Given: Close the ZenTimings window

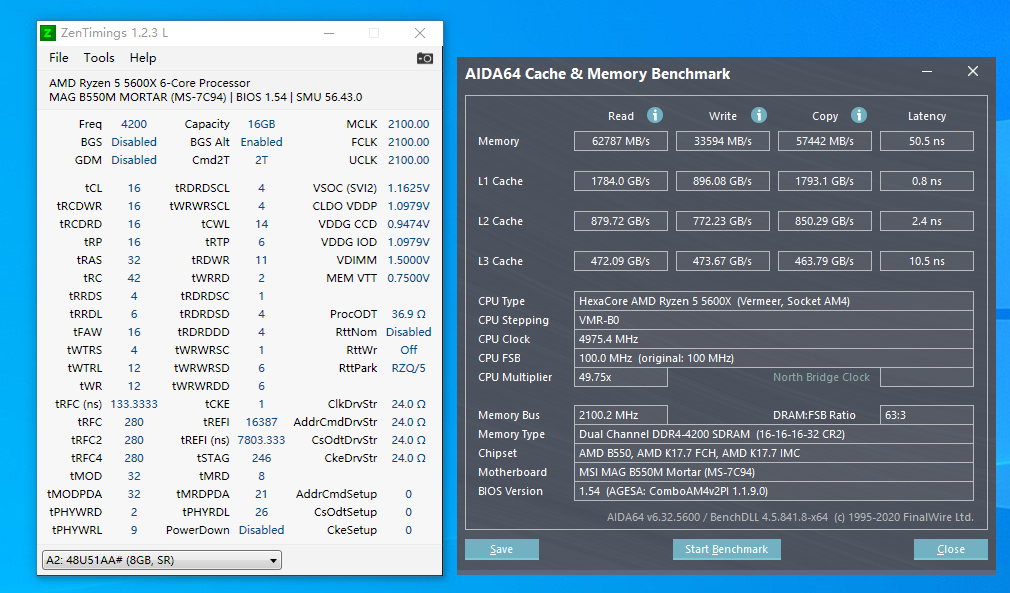Looking at the screenshot, I should pyautogui.click(x=420, y=33).
